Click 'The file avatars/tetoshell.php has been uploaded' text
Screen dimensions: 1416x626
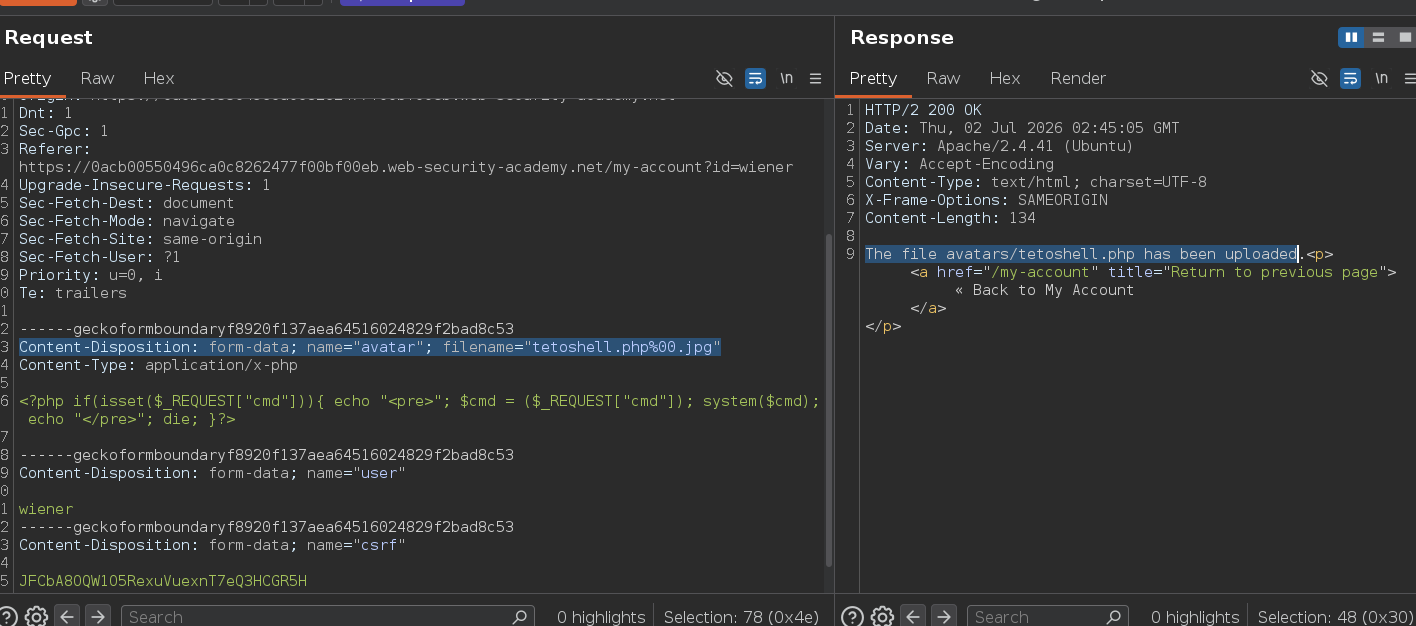[1082, 254]
